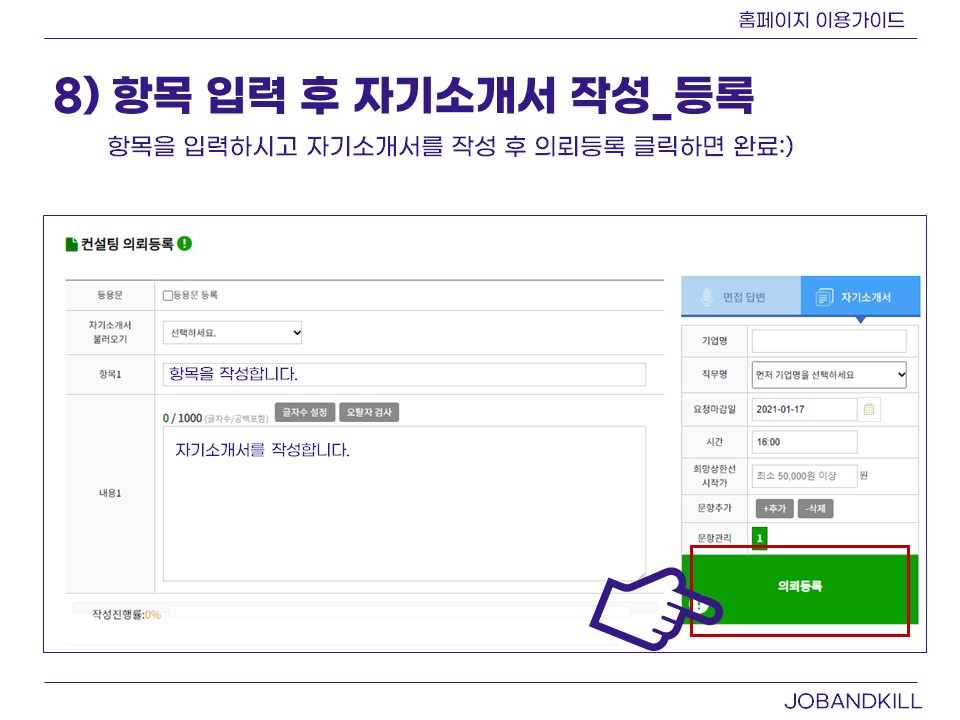Viewport: 960px width, 720px height.
Task: Click the document icon on 자기소개서 tab
Action: (824, 297)
